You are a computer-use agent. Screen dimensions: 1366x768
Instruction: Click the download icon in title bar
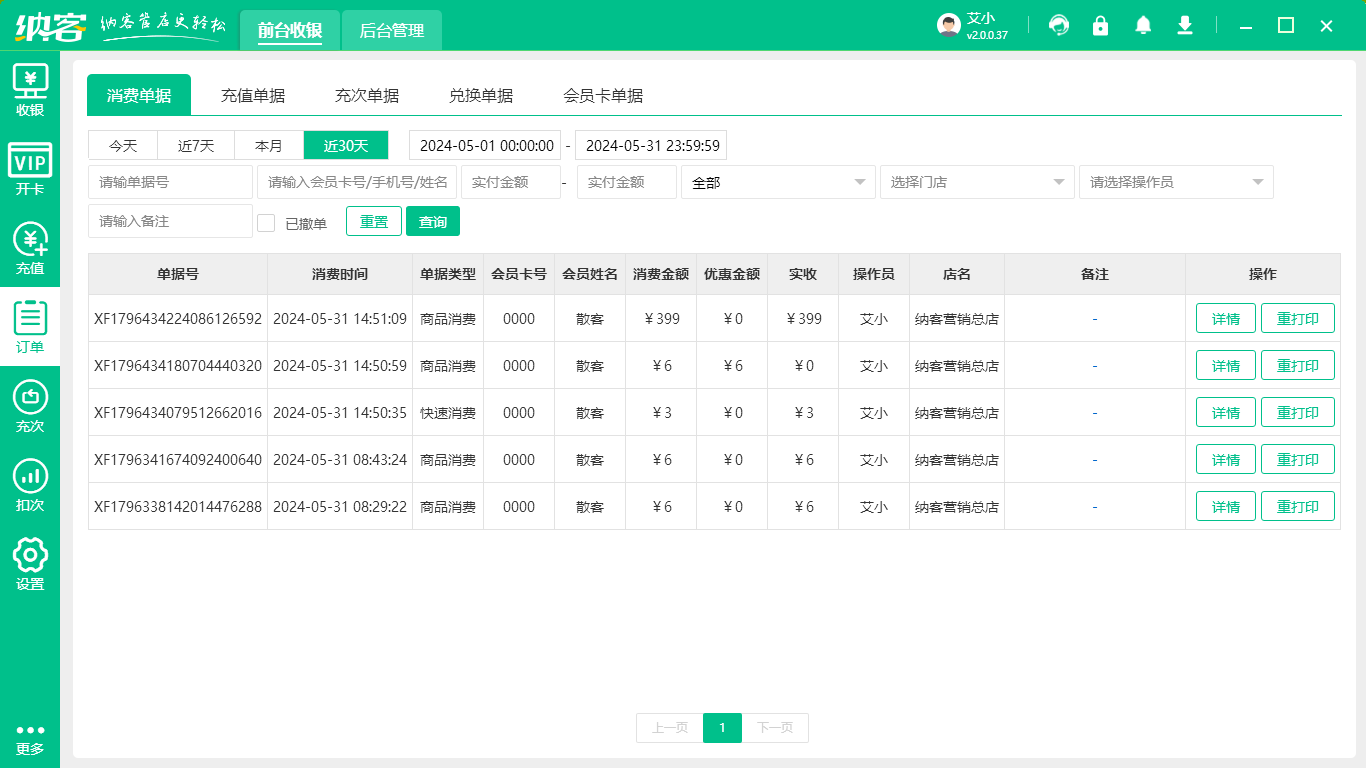[x=1185, y=26]
